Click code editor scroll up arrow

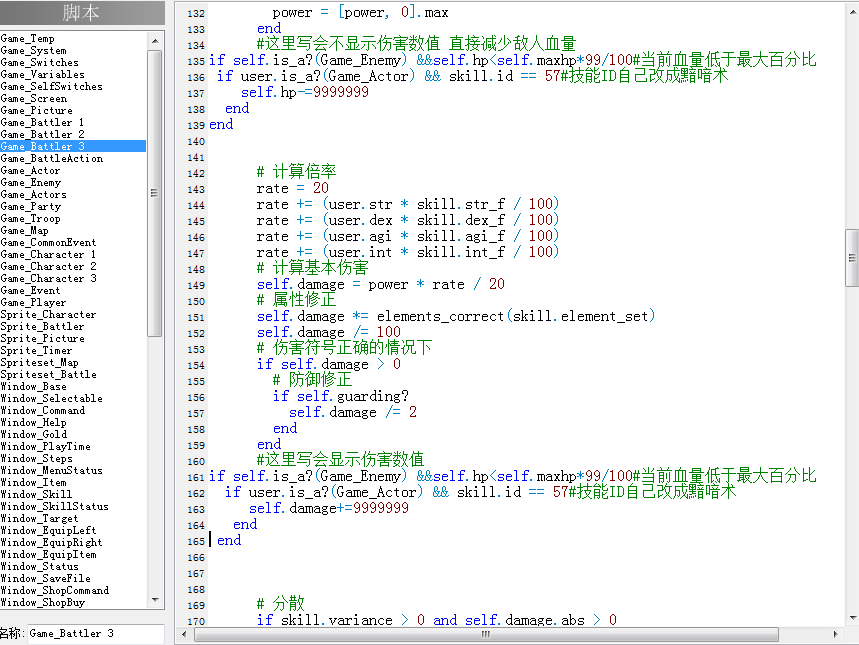coord(852,11)
